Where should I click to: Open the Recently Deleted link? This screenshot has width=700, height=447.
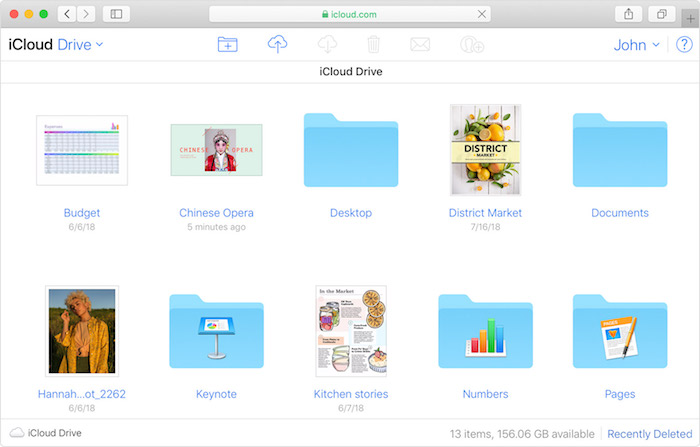tap(650, 434)
